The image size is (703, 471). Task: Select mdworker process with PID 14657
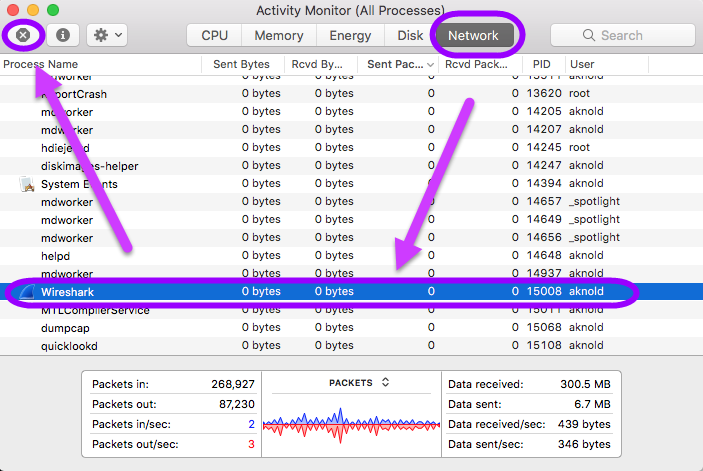[352, 202]
